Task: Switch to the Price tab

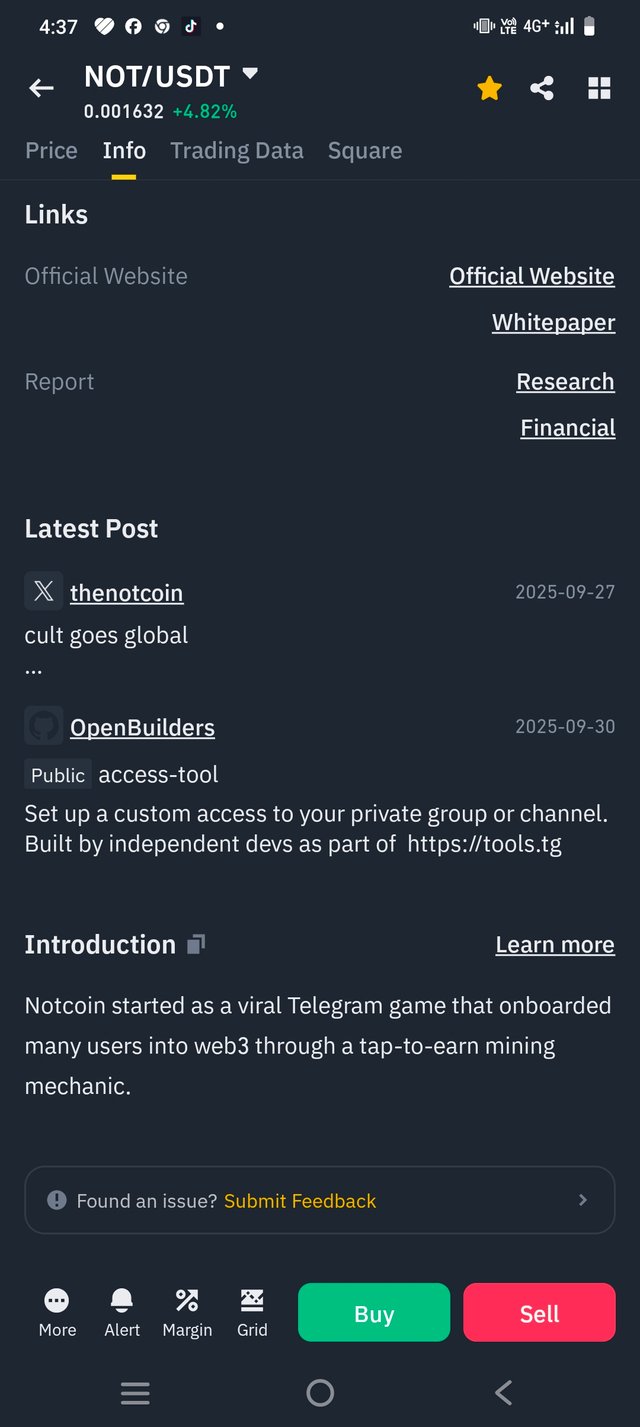Action: pos(51,151)
